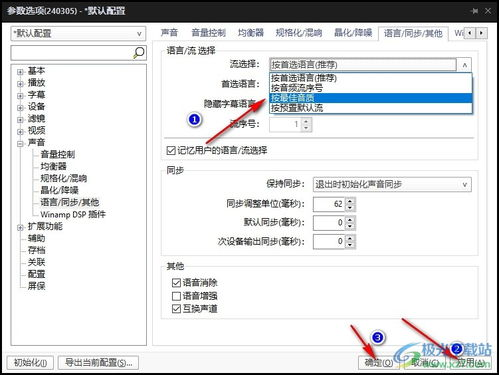Increase 次设备输出同步 value
Screen dimensions: 499x375
[x=350, y=238]
